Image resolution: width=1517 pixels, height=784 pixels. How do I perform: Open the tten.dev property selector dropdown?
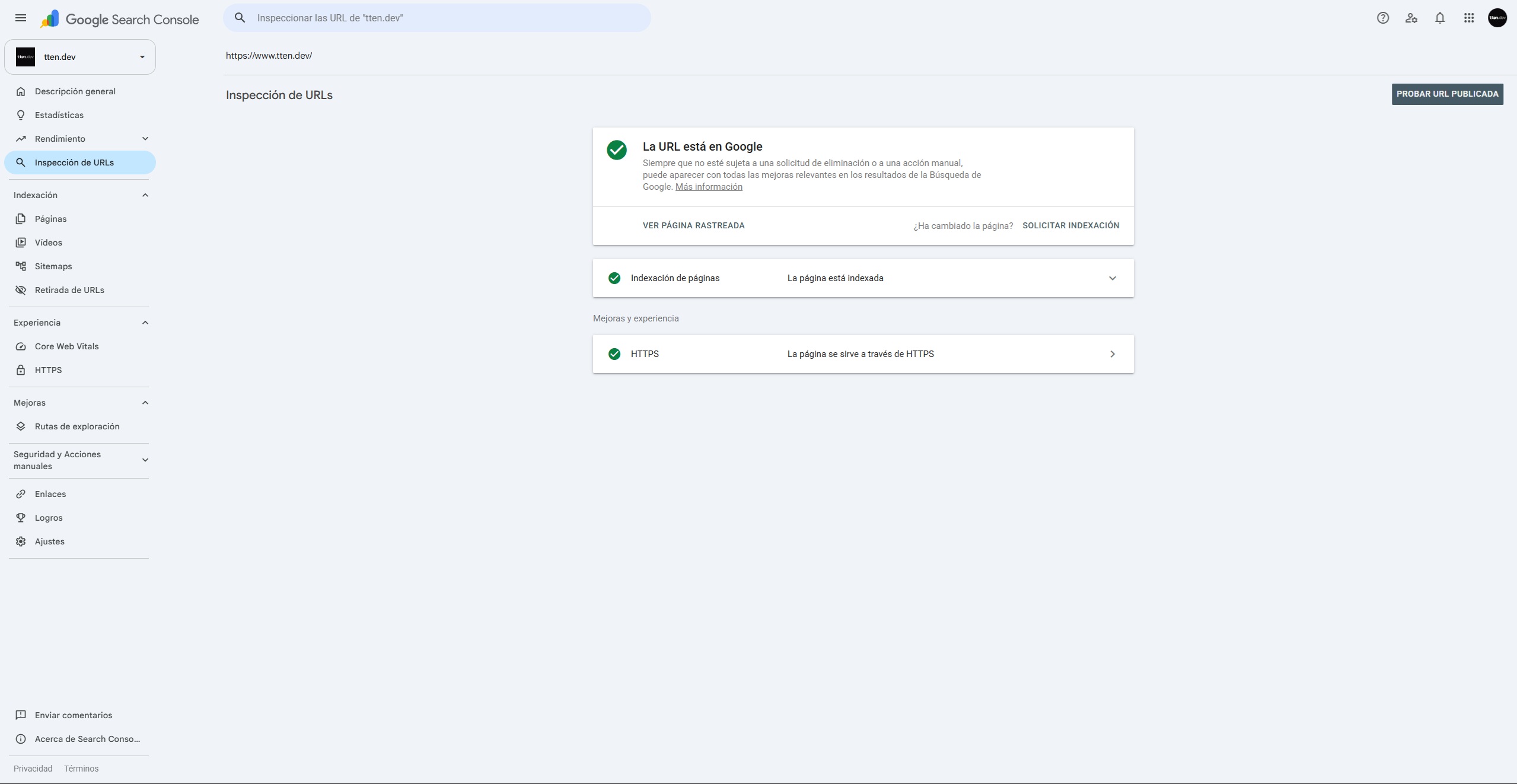pyautogui.click(x=80, y=57)
